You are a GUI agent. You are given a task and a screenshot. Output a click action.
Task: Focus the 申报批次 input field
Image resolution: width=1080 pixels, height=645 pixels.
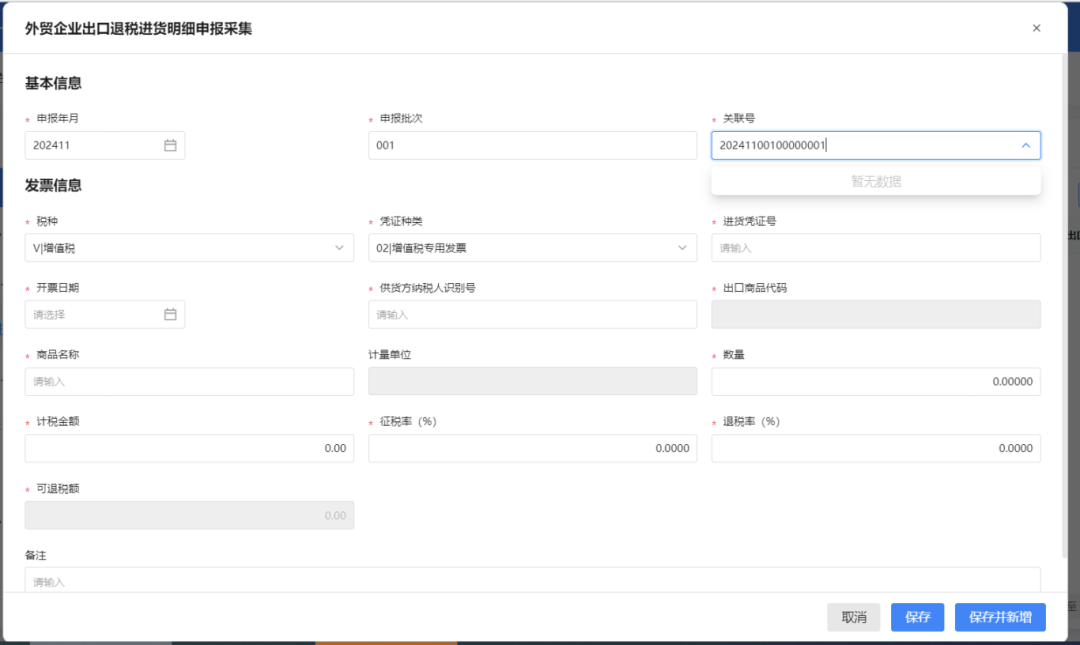(532, 145)
